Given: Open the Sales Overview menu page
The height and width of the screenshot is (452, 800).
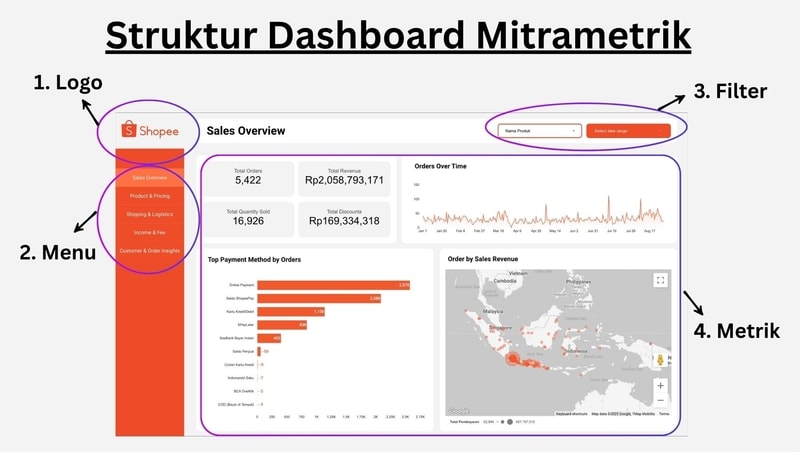Looking at the screenshot, I should [x=149, y=177].
